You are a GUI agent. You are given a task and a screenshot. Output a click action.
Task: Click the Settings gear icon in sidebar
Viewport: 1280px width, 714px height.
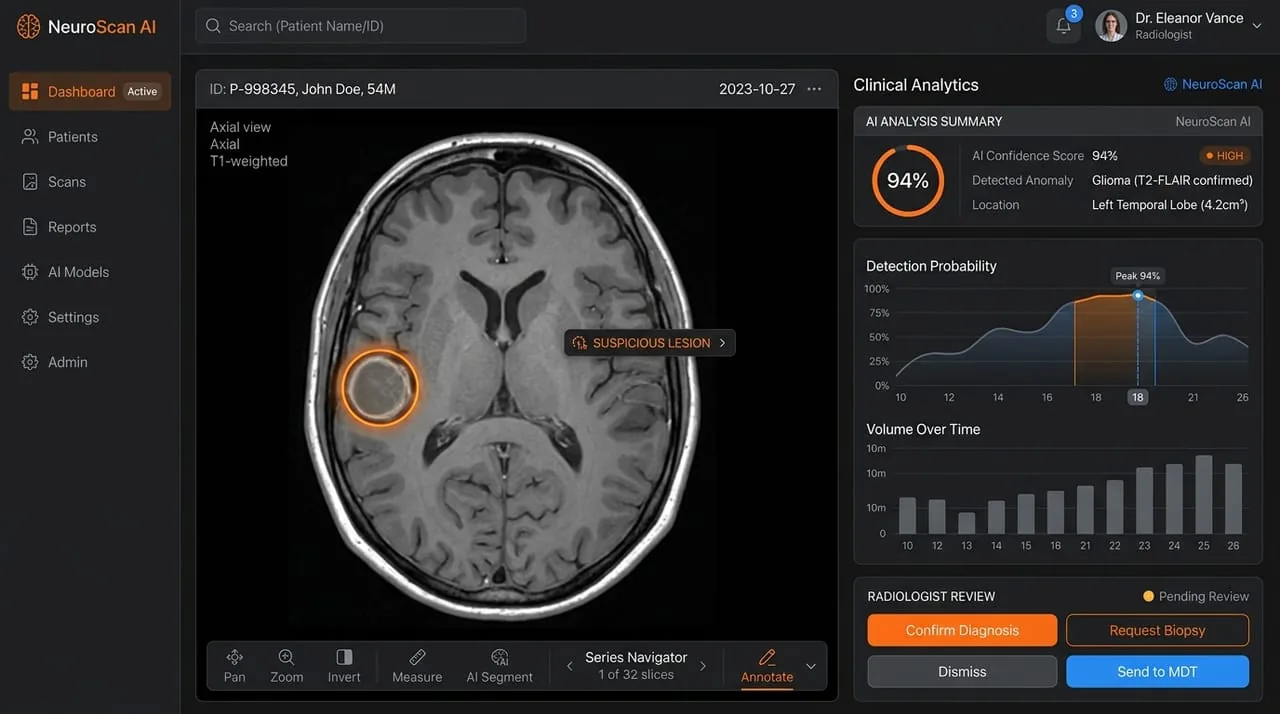coord(30,317)
